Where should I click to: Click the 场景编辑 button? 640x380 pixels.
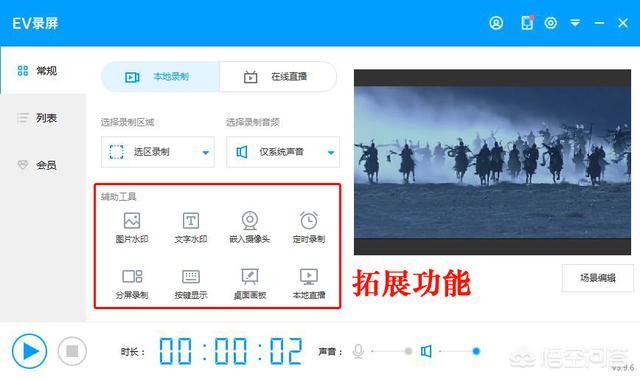pos(598,278)
